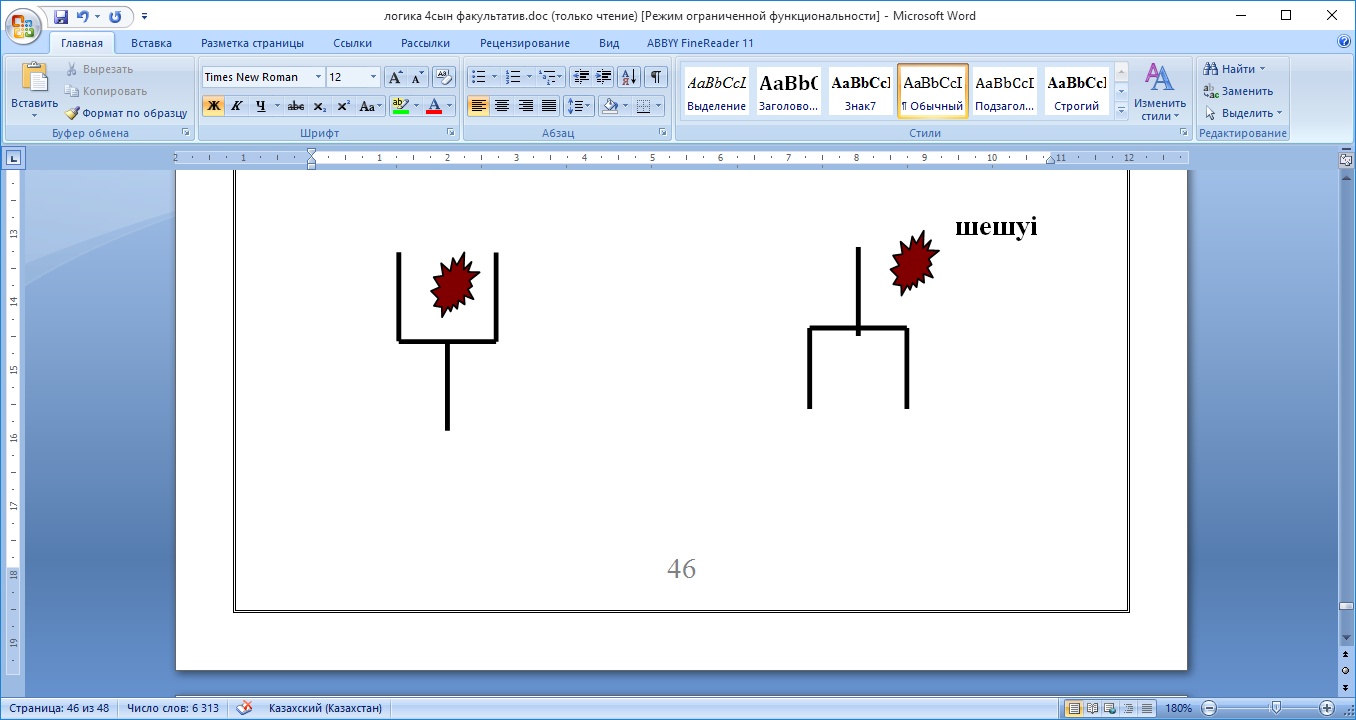Click Казахский (Казахстан) language indicator
The height and width of the screenshot is (720, 1356).
pyautogui.click(x=325, y=708)
